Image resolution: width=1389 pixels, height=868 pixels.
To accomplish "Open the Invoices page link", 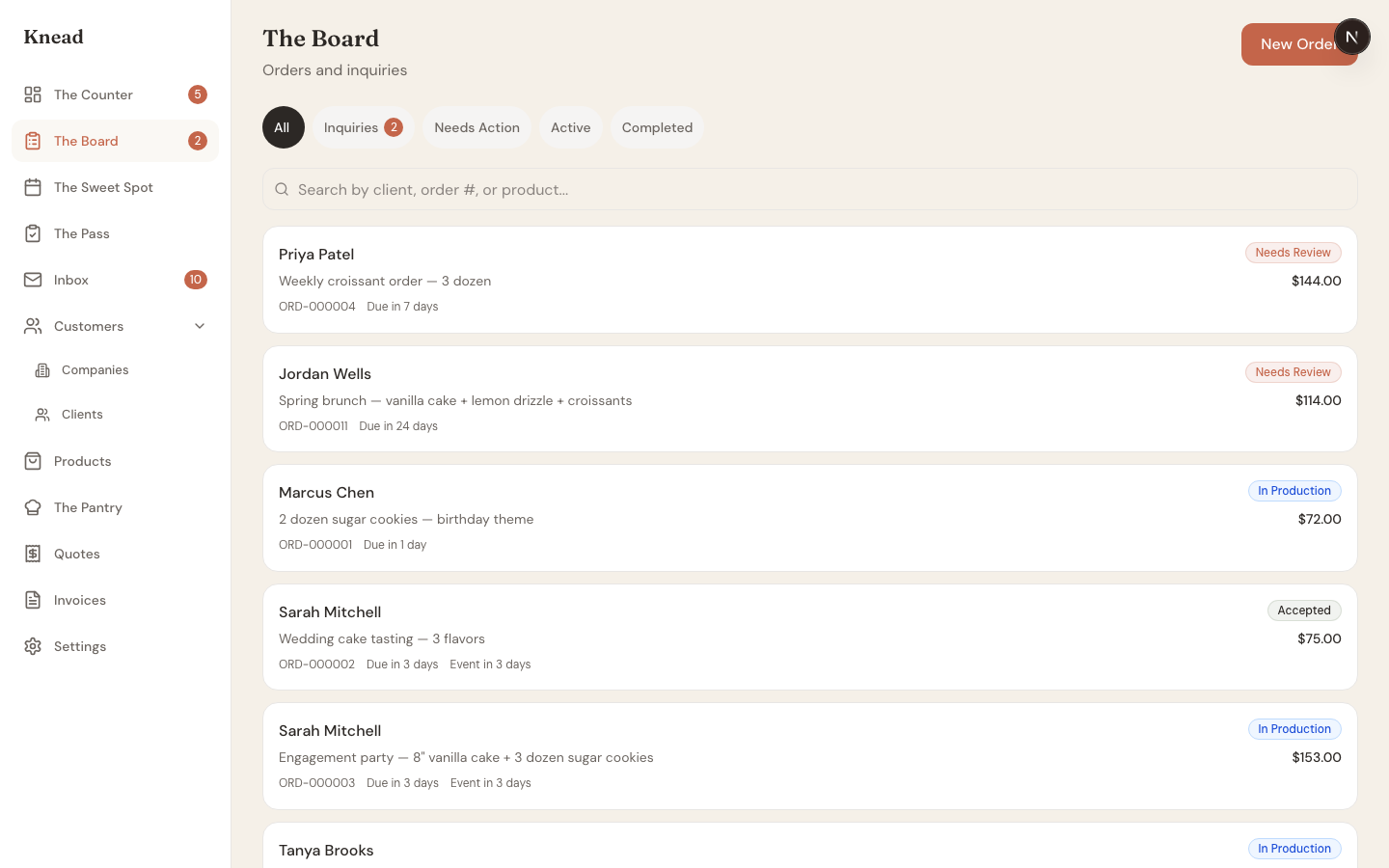I will click(78, 600).
